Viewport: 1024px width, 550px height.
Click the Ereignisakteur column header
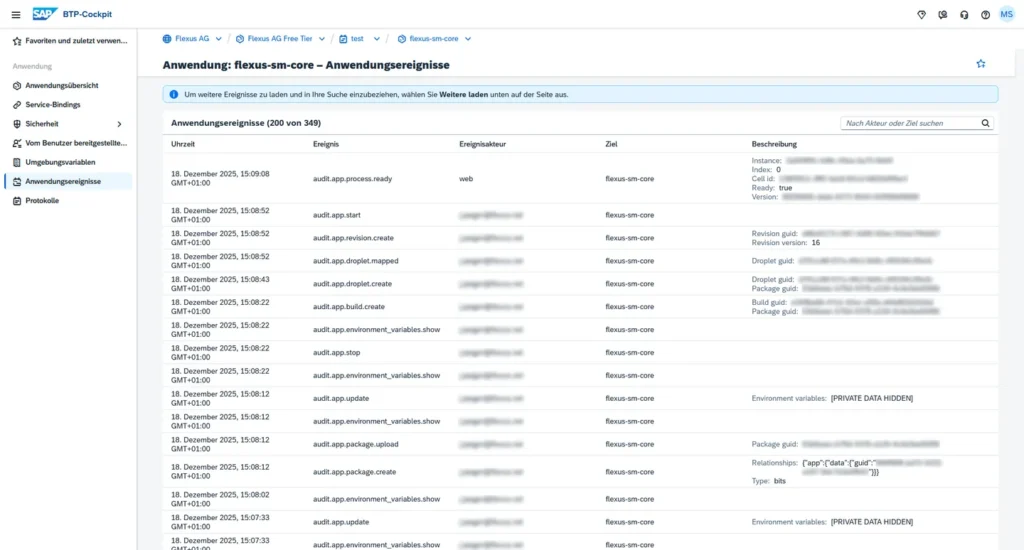tap(483, 144)
